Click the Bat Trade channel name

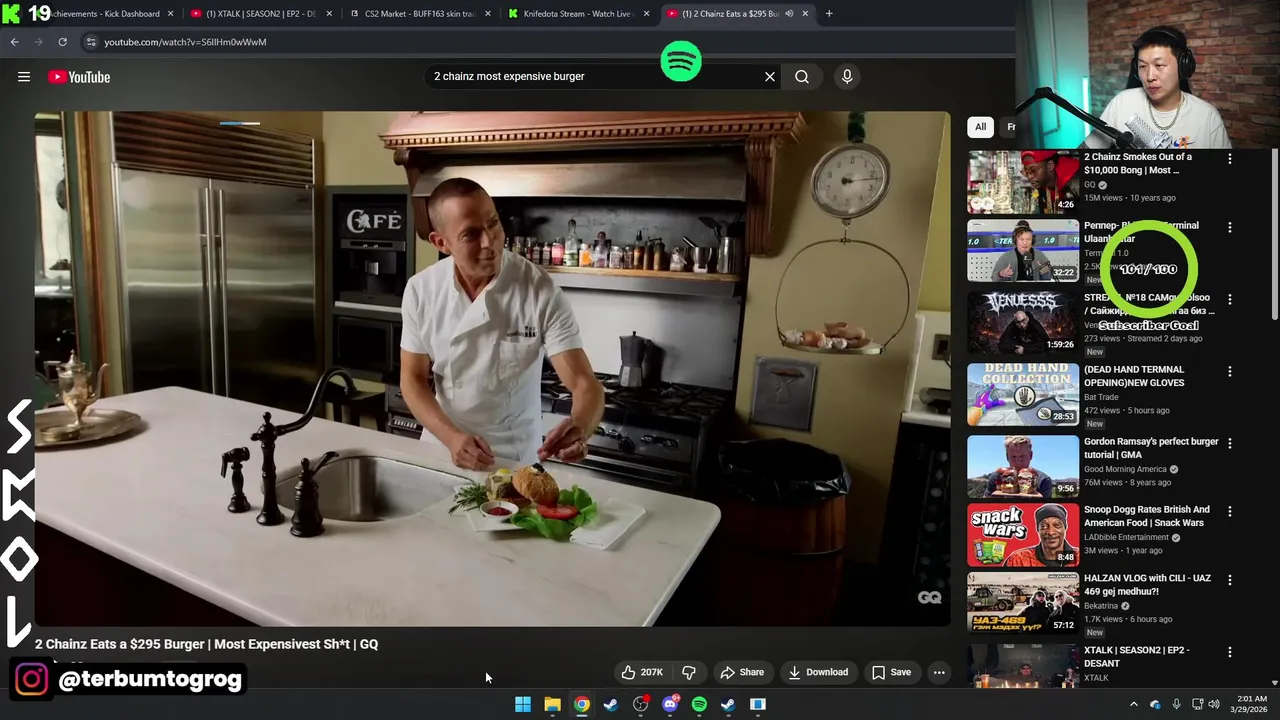pyautogui.click(x=1102, y=397)
